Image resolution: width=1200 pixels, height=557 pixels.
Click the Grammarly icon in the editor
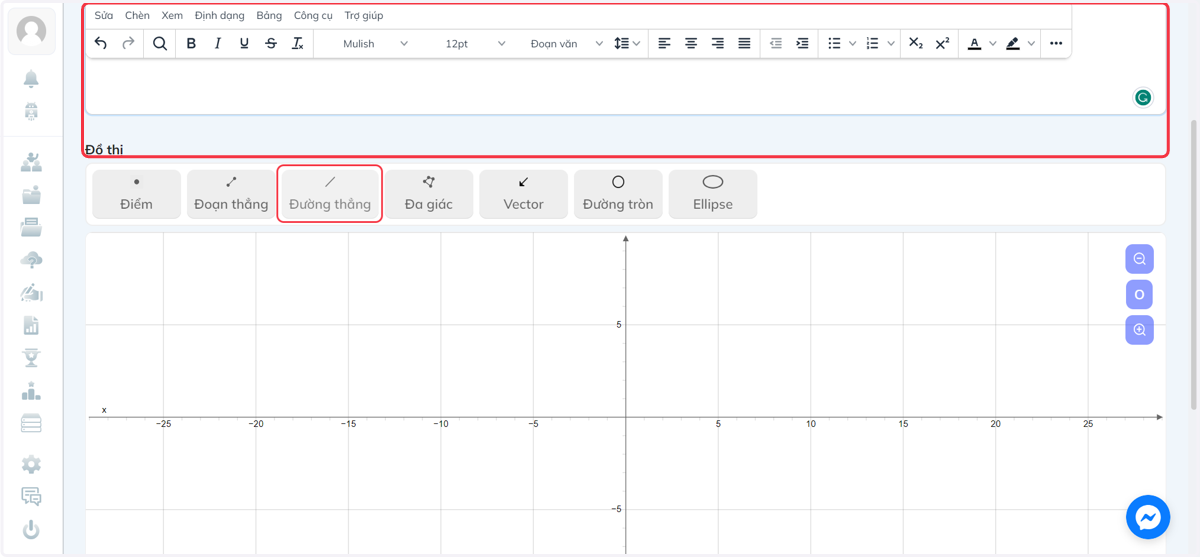point(1143,97)
